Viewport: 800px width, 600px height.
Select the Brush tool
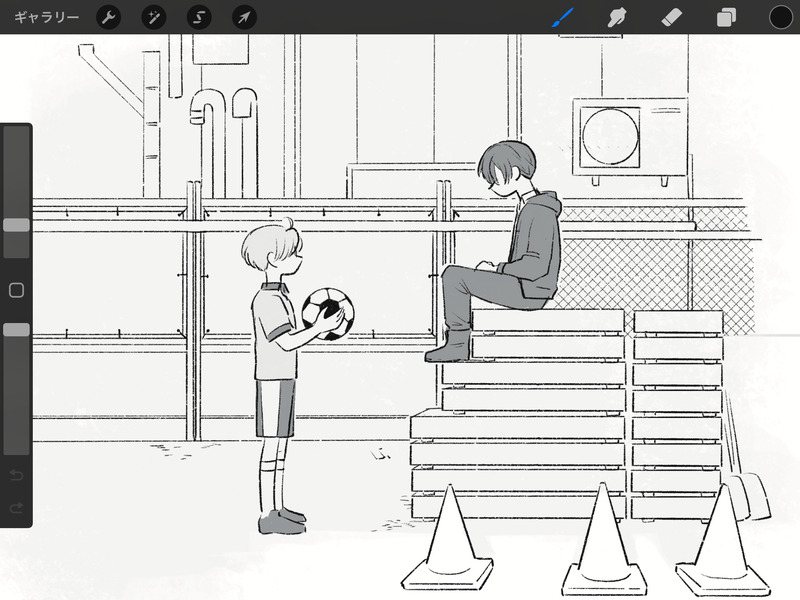point(563,17)
